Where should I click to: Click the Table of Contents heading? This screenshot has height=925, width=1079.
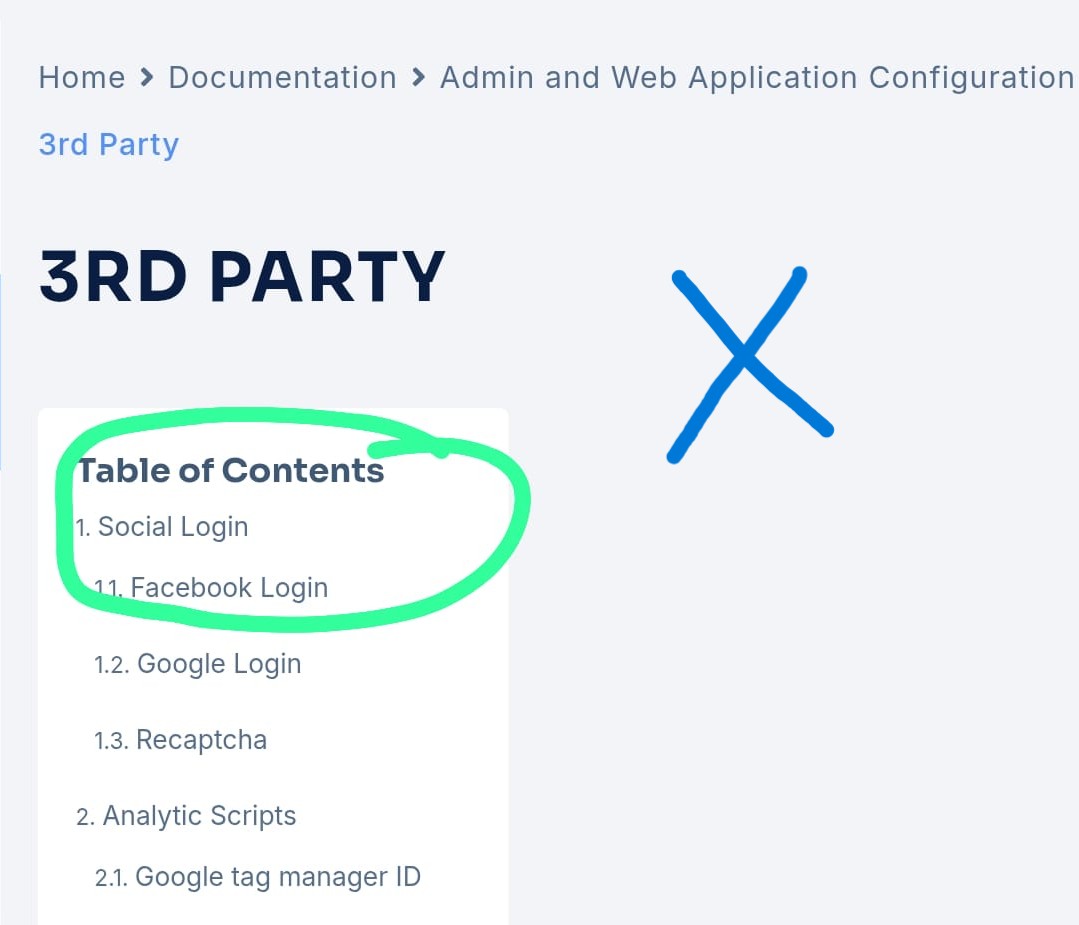(231, 471)
